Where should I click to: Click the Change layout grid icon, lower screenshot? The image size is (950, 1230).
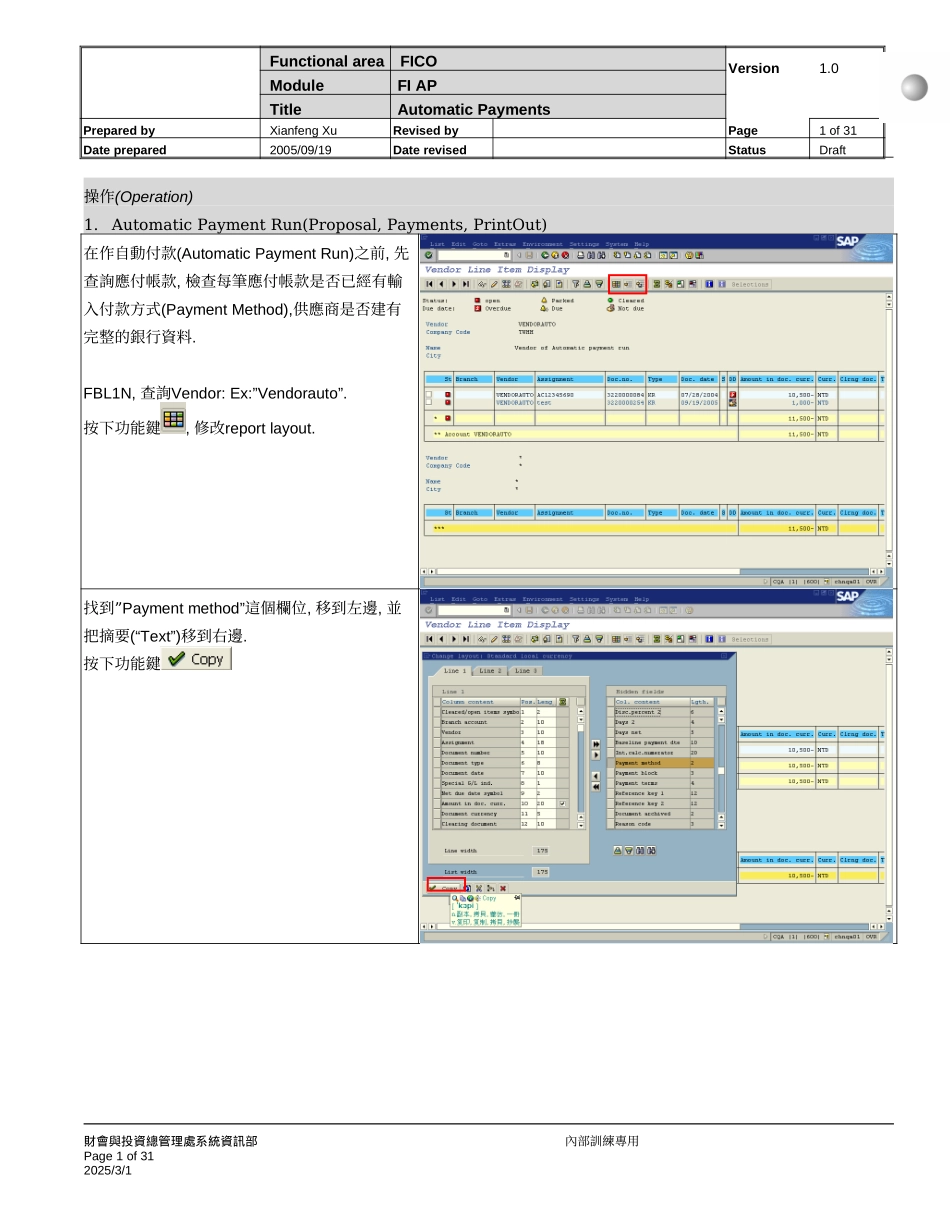[616, 638]
